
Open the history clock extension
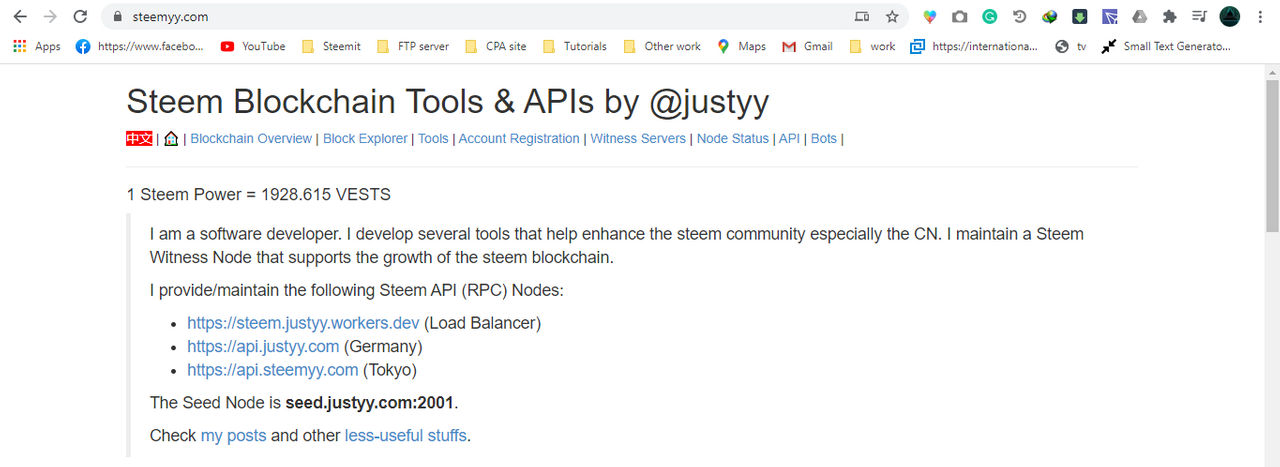(x=1020, y=17)
